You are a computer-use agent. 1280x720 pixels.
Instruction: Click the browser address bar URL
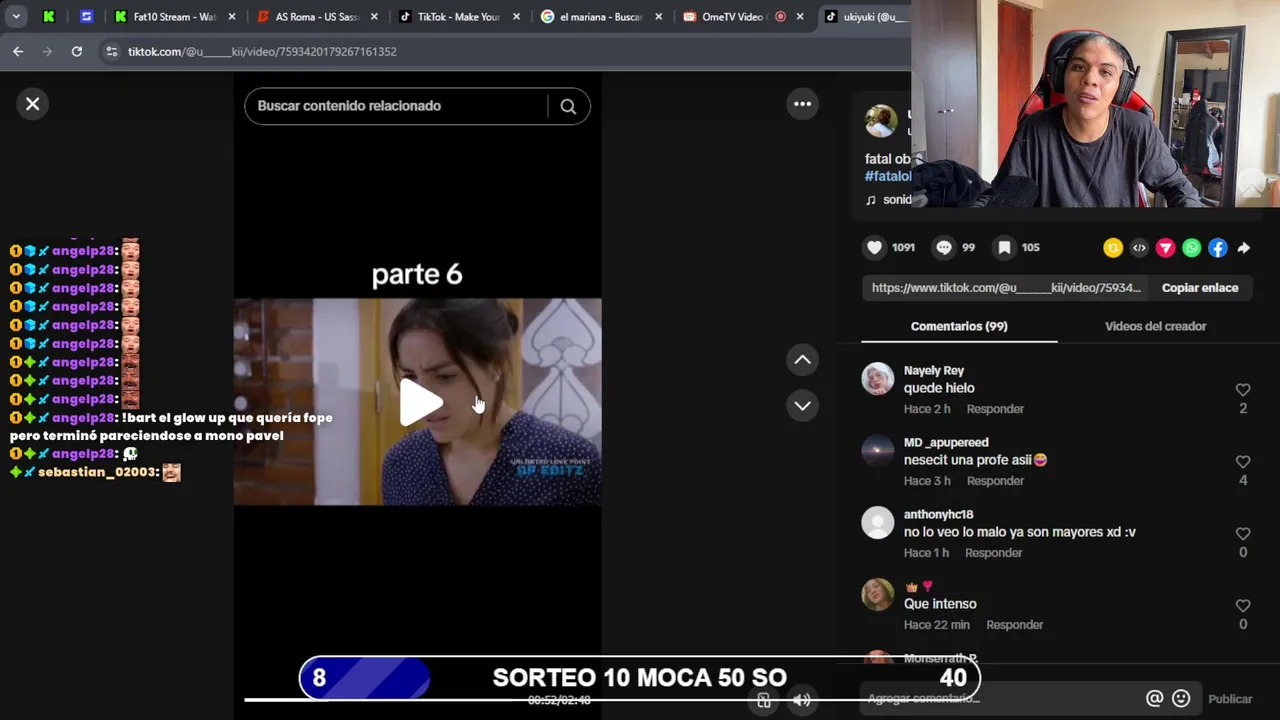pos(262,51)
